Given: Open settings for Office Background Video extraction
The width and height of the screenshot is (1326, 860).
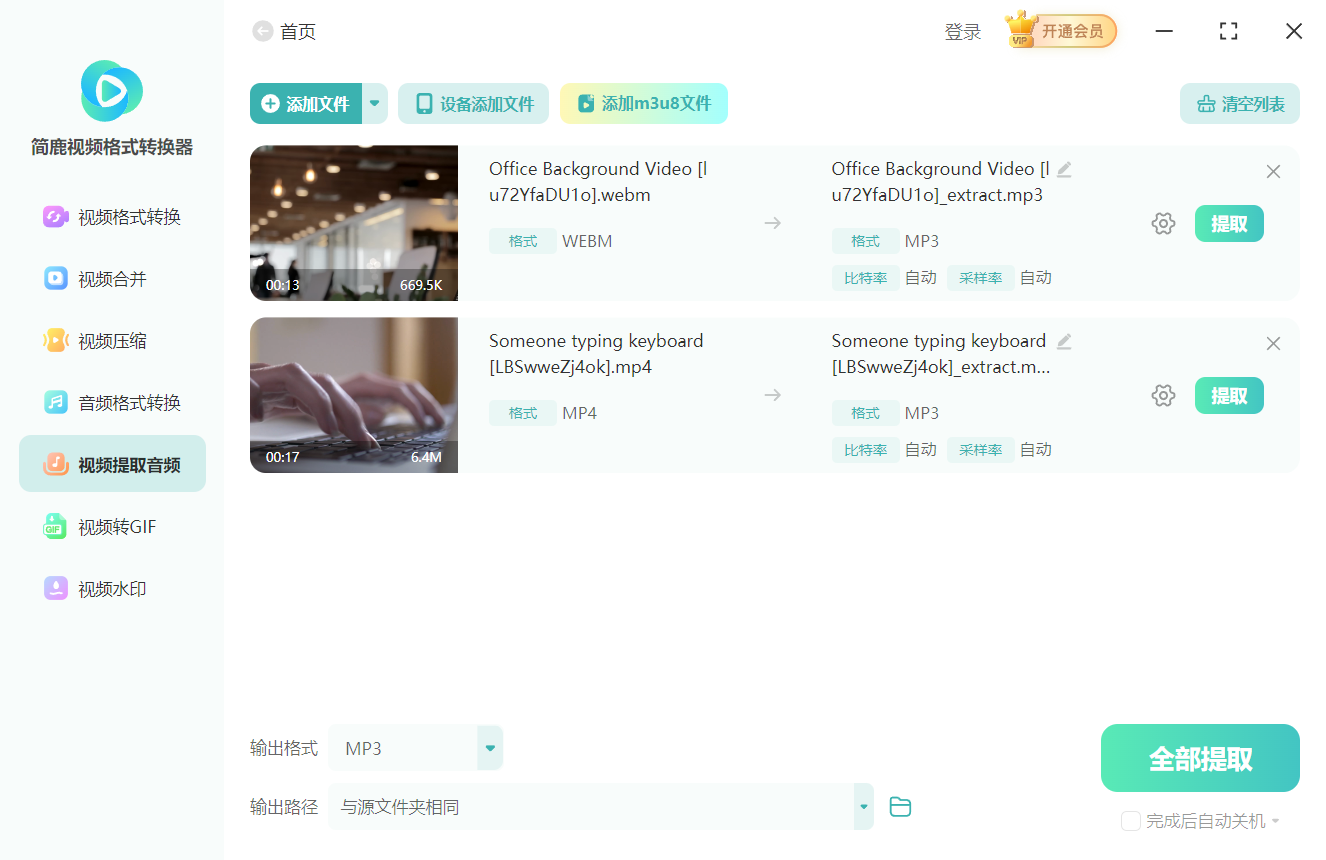Looking at the screenshot, I should [x=1163, y=223].
